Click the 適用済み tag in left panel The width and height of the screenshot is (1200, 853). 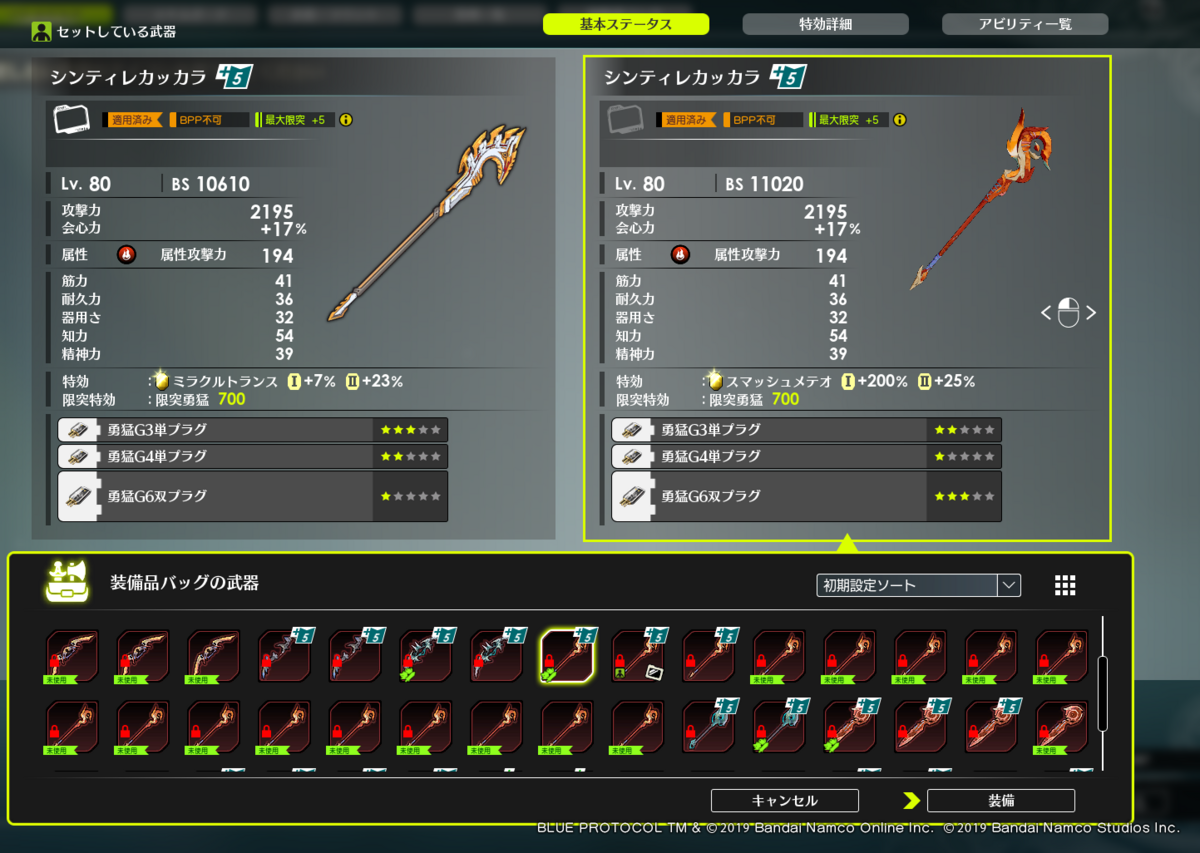[133, 120]
